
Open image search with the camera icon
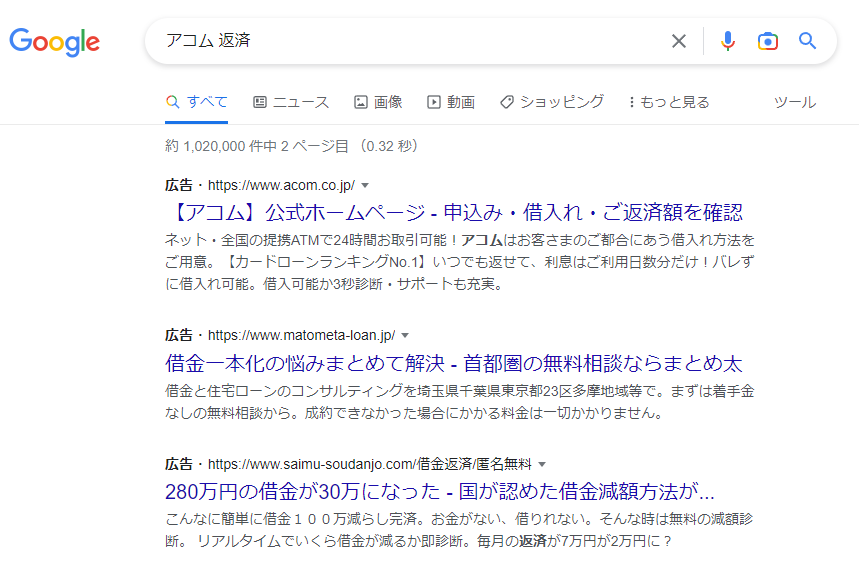768,41
